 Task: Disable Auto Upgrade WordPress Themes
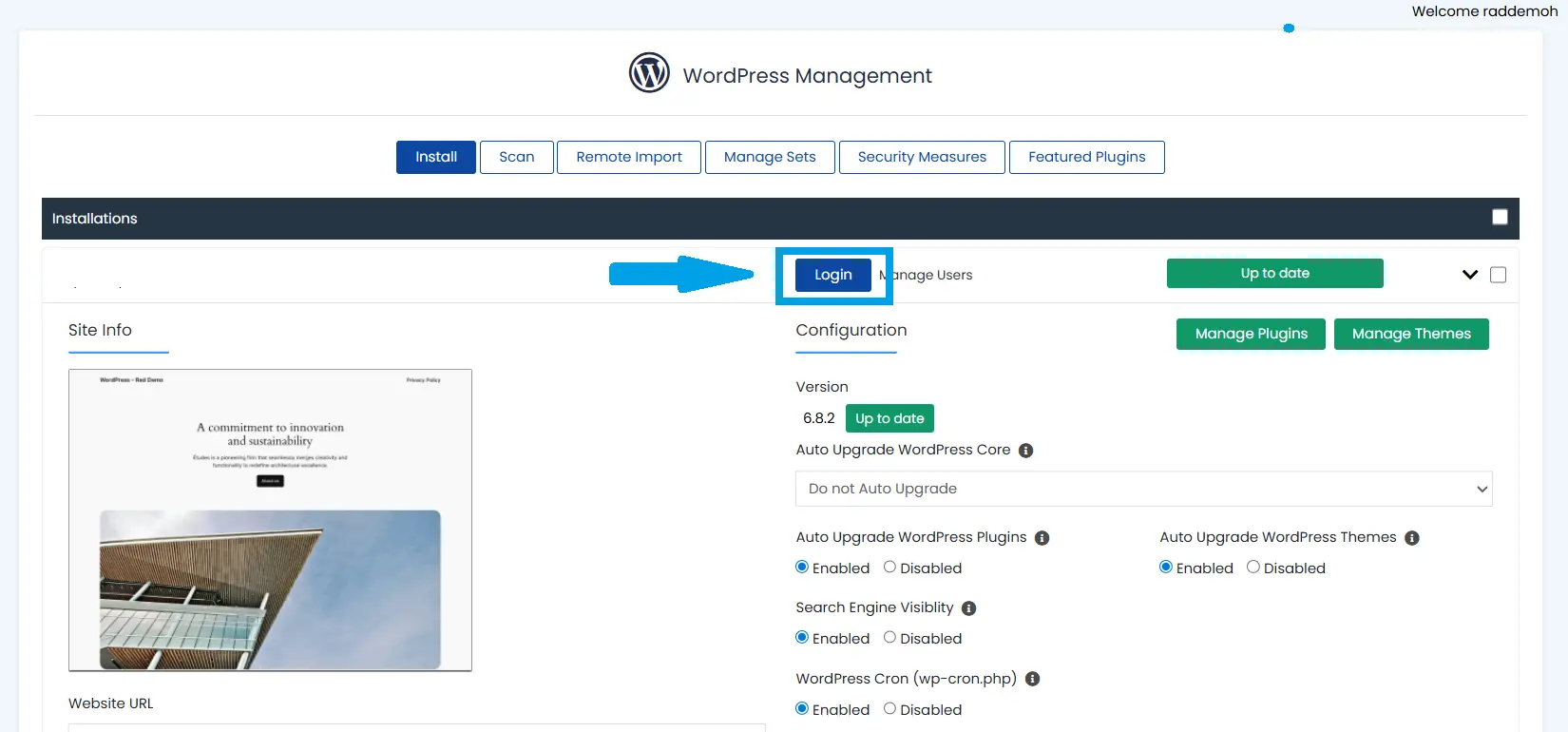1253,568
